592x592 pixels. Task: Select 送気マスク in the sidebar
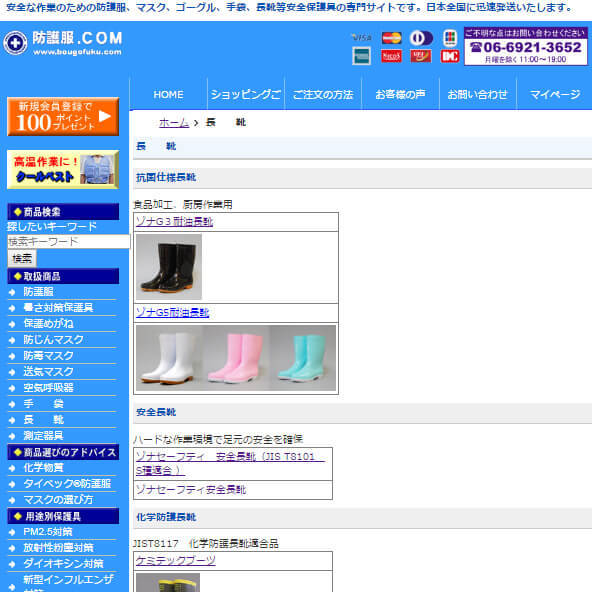tap(48, 372)
